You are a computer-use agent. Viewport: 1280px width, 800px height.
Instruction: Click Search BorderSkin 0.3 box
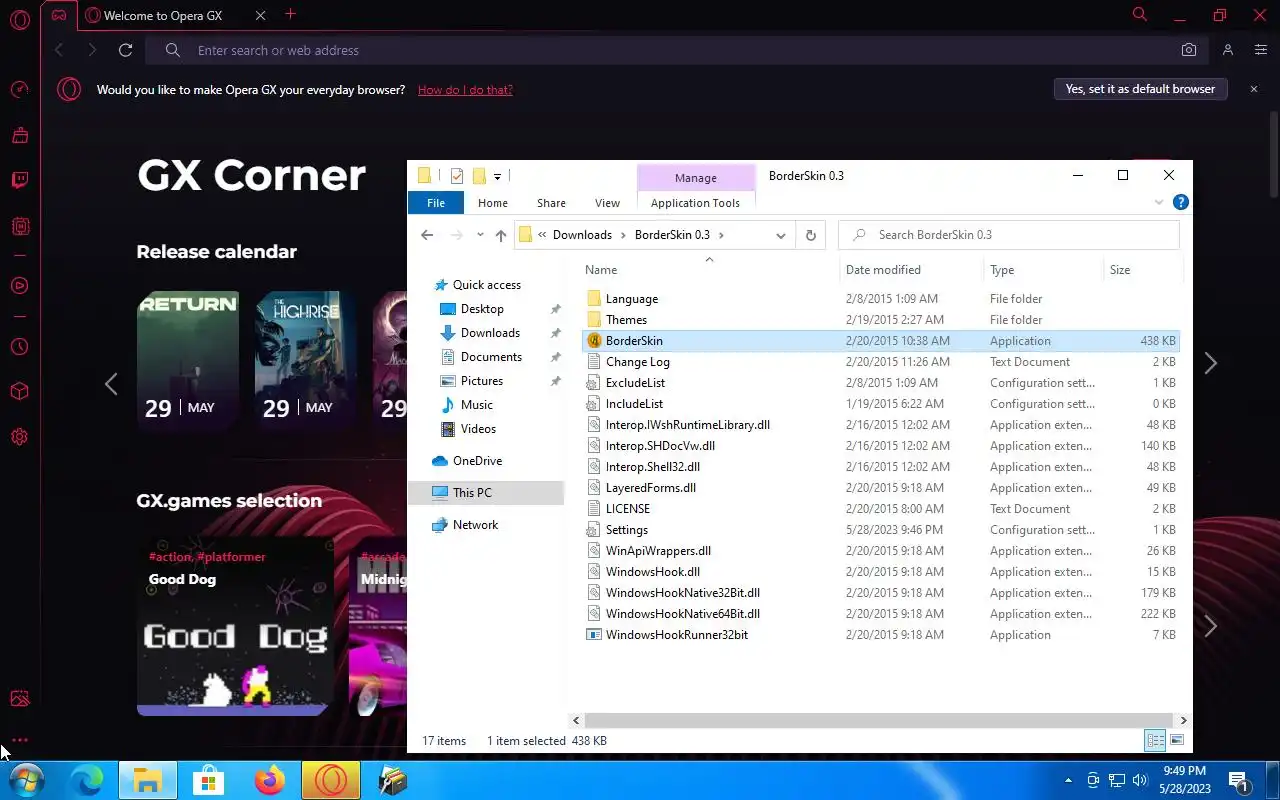[1009, 235]
